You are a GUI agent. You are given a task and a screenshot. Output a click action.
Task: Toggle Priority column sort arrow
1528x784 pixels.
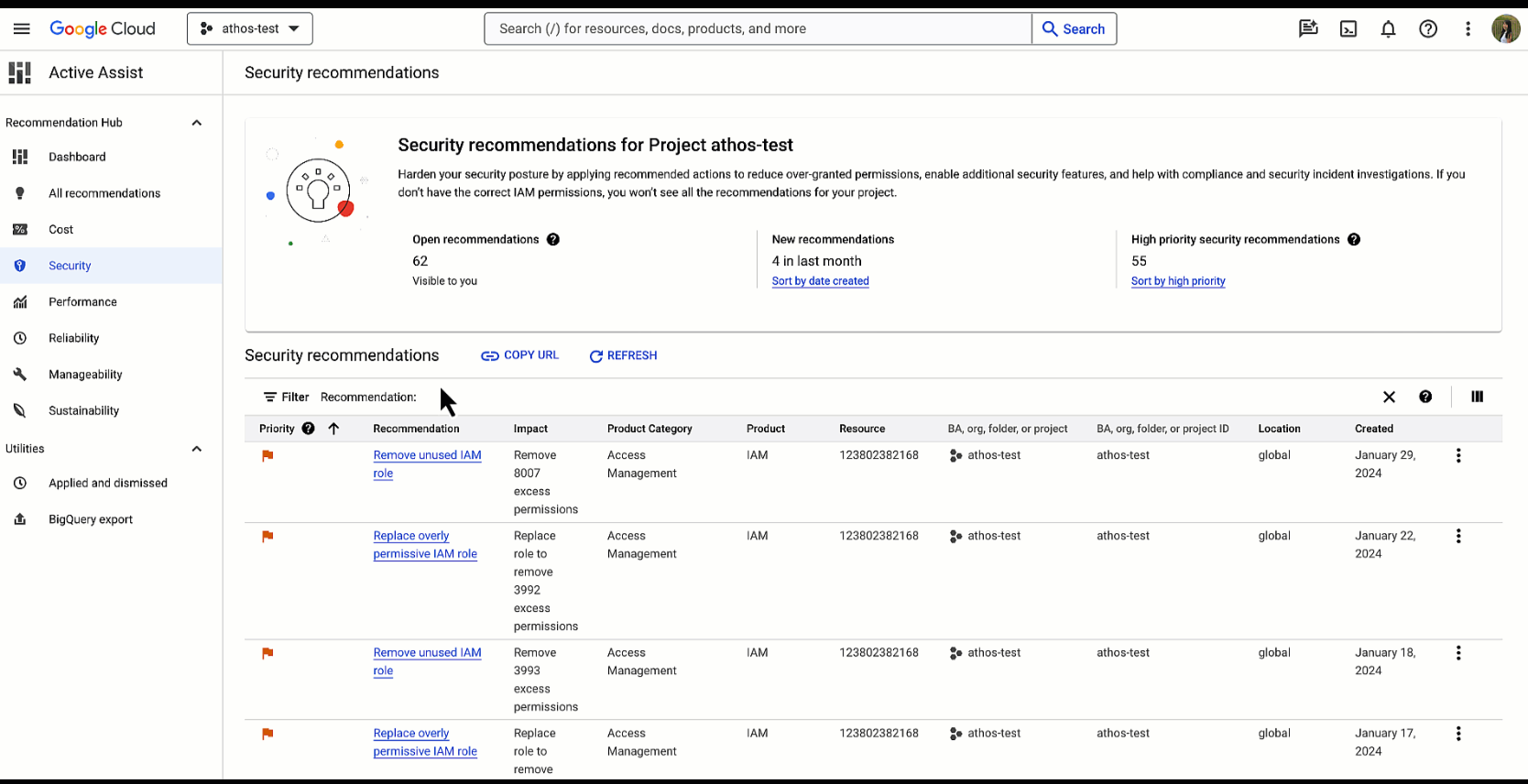pos(333,429)
